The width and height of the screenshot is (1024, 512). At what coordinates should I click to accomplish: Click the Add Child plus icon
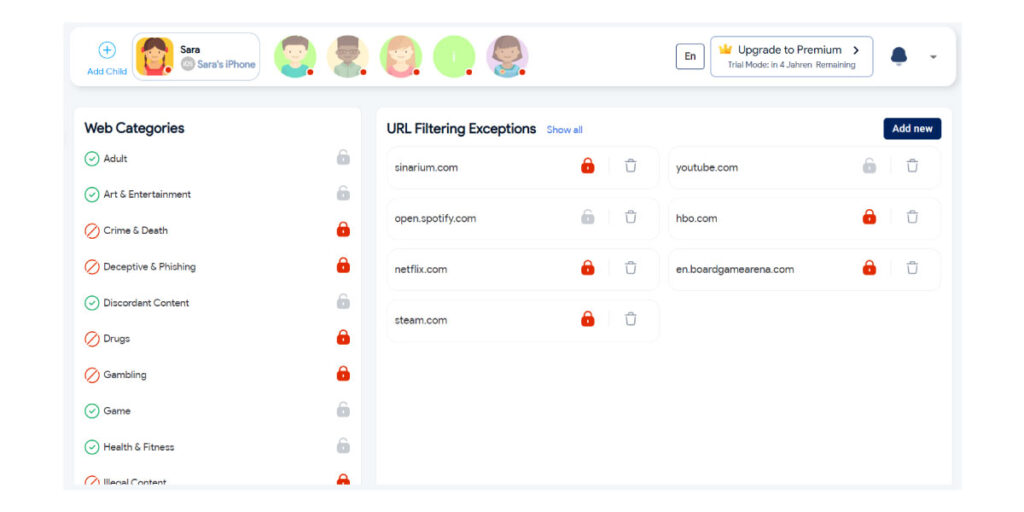click(x=107, y=50)
